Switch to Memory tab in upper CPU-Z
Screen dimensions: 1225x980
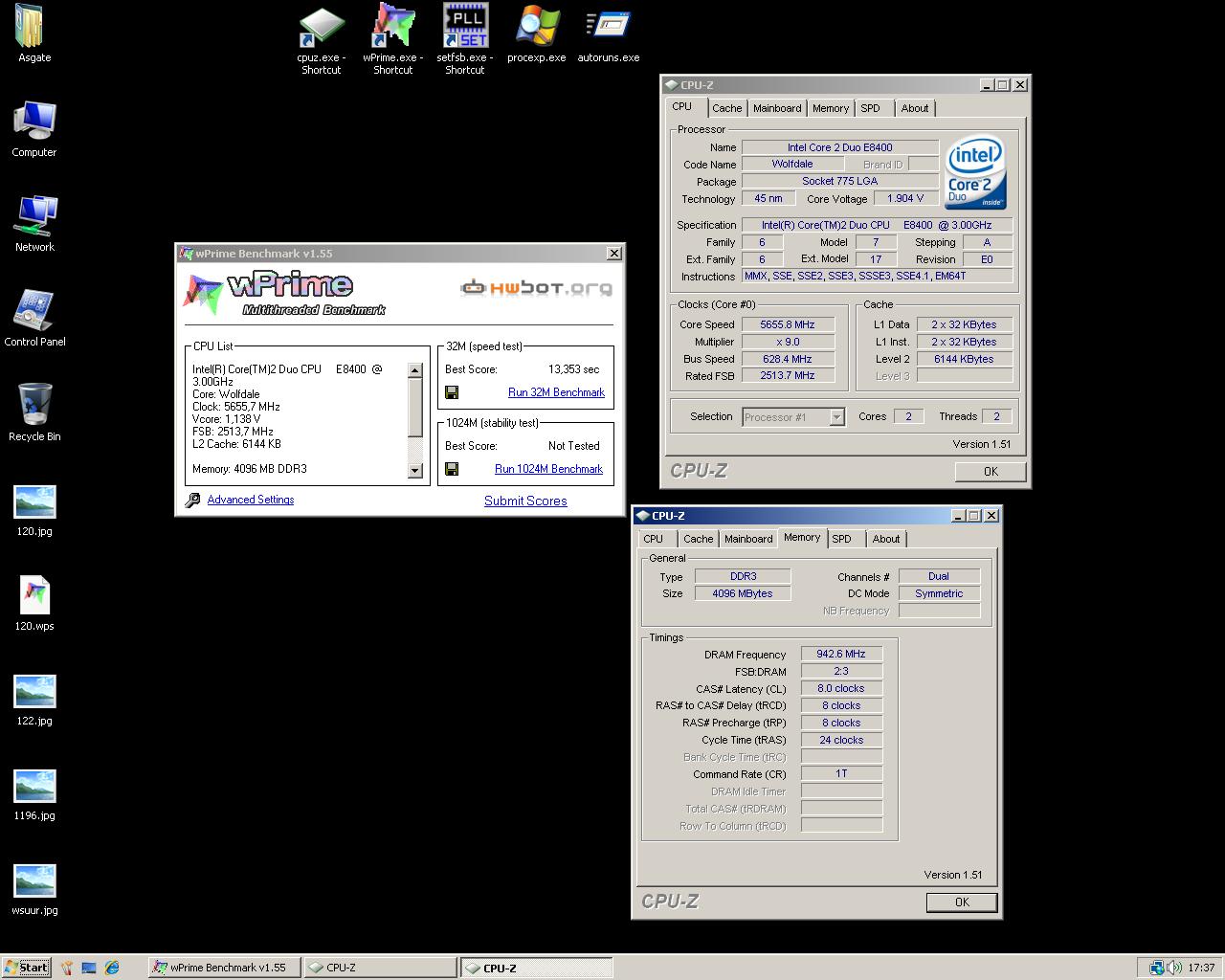[831, 108]
